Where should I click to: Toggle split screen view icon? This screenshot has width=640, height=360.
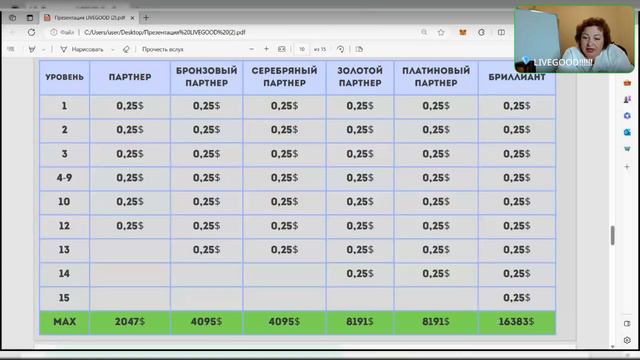(x=501, y=32)
